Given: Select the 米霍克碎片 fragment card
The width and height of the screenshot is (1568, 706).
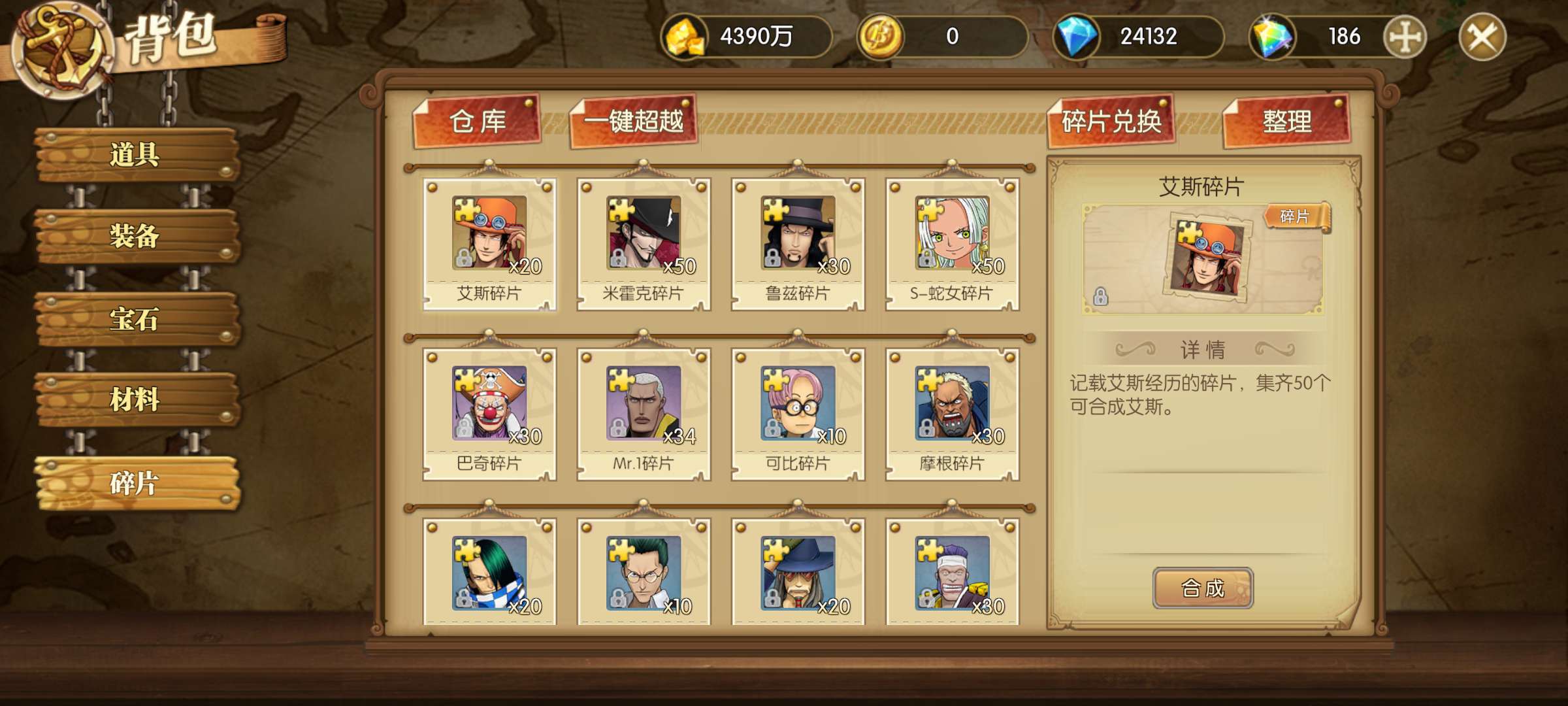Looking at the screenshot, I should (644, 244).
